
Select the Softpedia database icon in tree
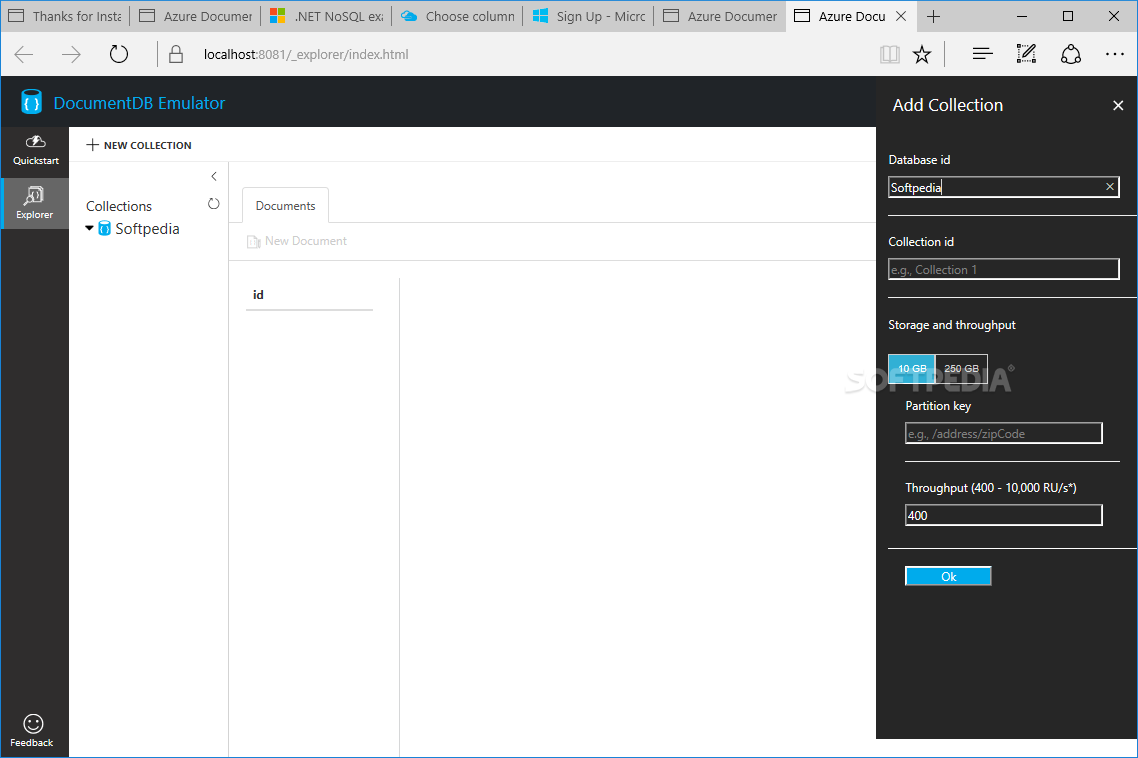pyautogui.click(x=104, y=229)
